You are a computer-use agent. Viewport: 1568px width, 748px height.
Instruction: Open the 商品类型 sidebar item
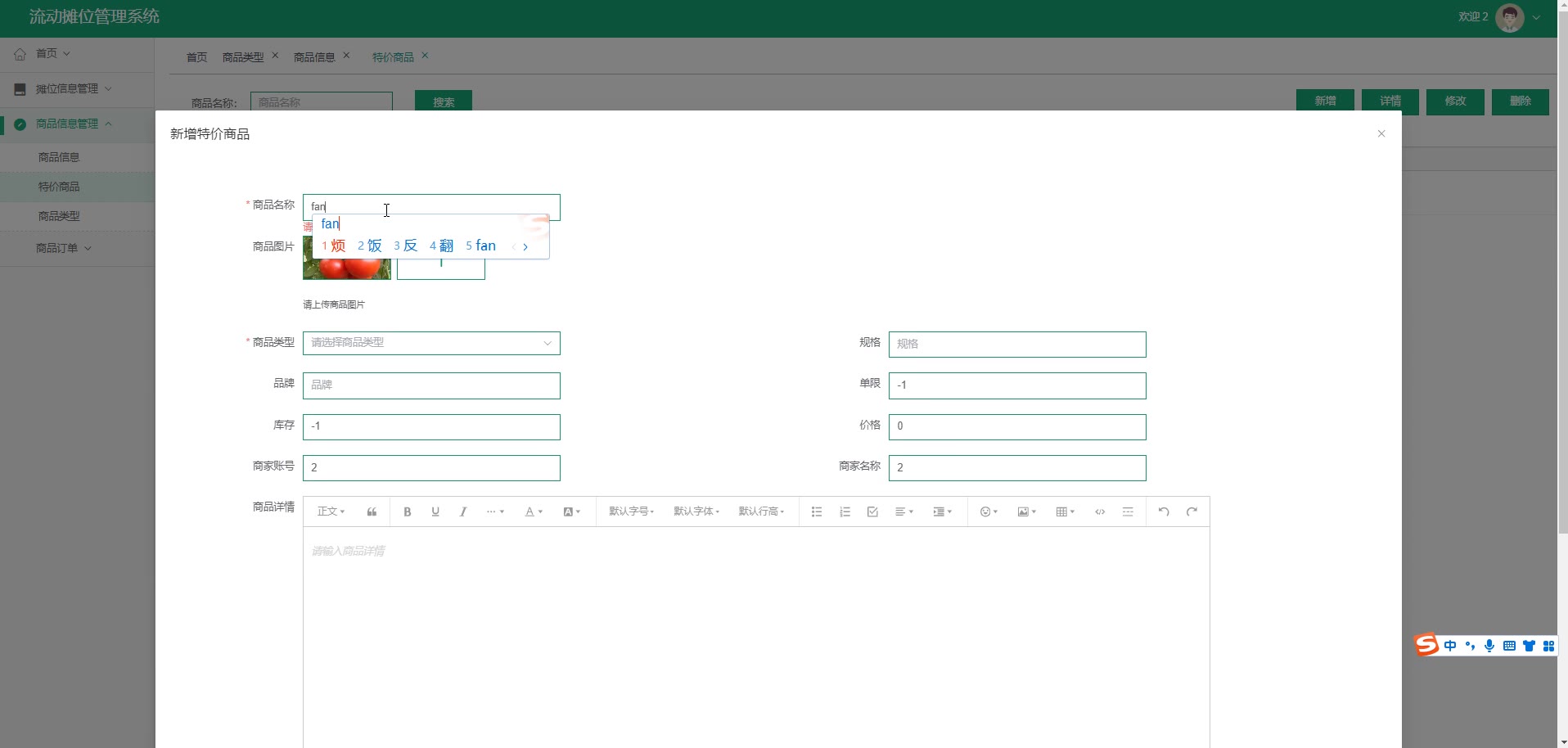click(x=77, y=216)
